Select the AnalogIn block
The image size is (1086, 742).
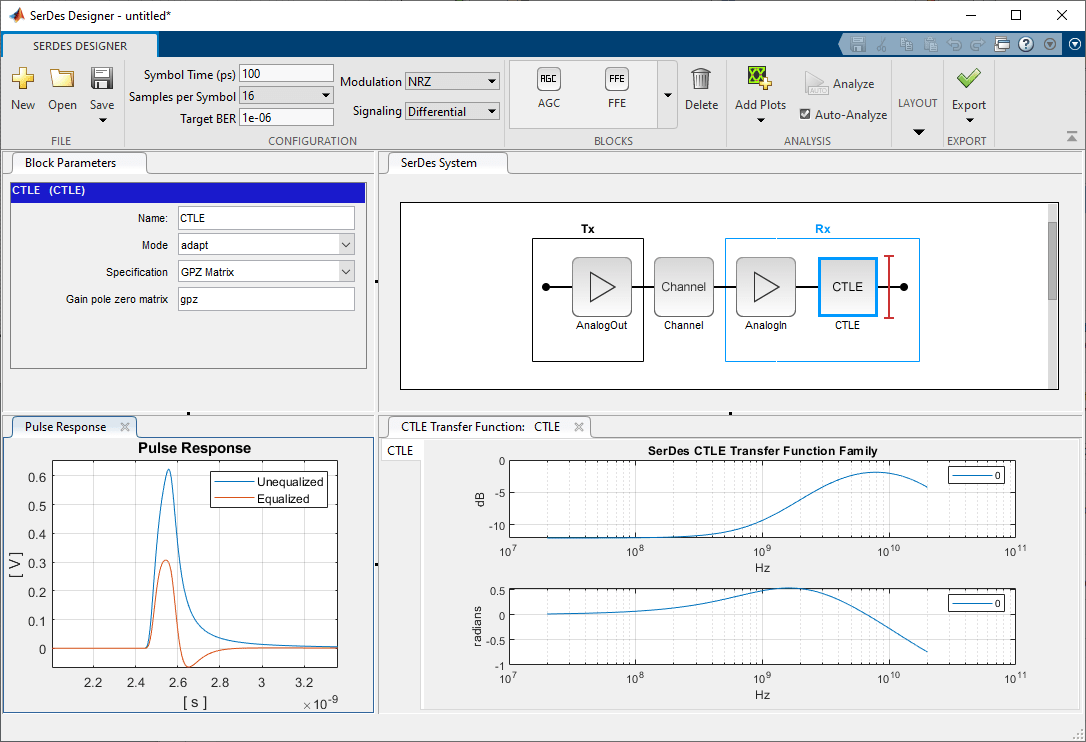point(765,287)
